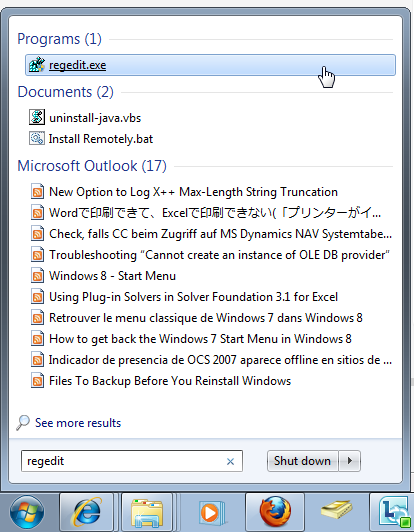Click the magnifier icon beside See more results
This screenshot has height=532, width=414.
[x=23, y=423]
